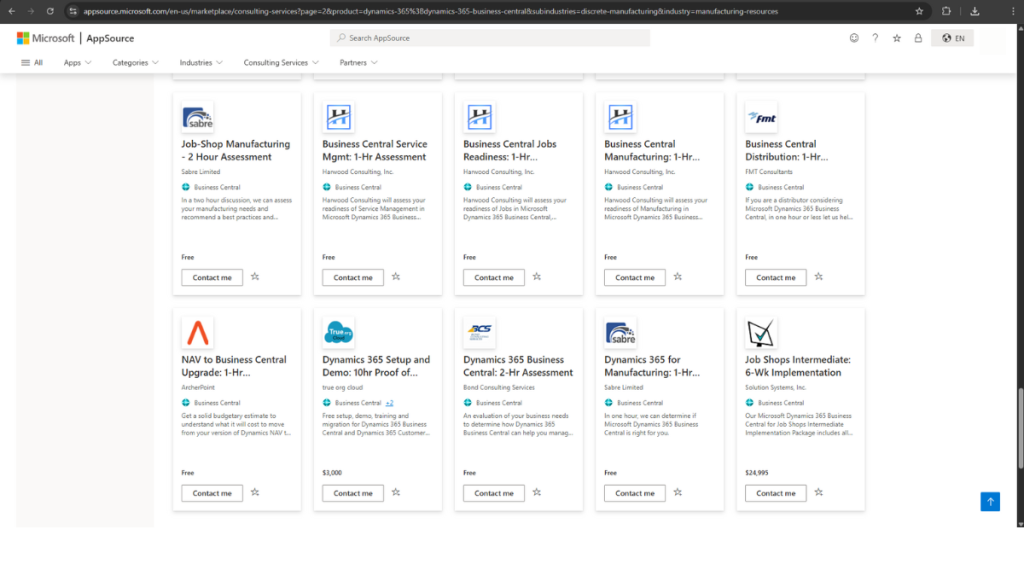Screen dimensions: 1024x576
Task: Expand the Consulting Services dropdown
Action: (281, 63)
